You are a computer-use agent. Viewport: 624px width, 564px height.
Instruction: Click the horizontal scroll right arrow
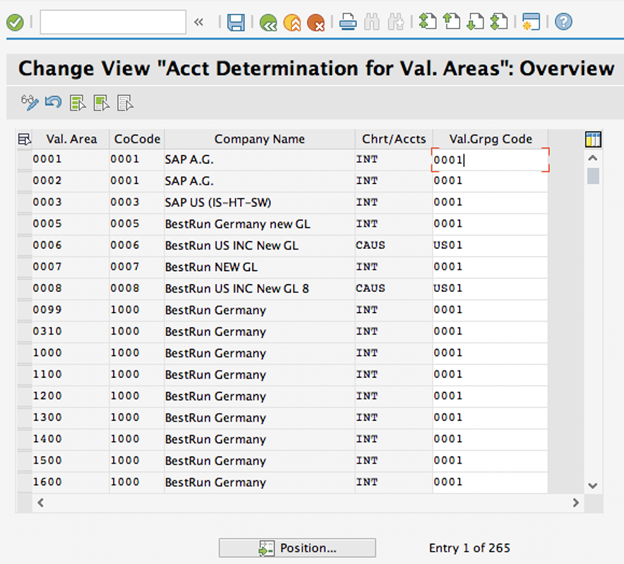pyautogui.click(x=575, y=503)
